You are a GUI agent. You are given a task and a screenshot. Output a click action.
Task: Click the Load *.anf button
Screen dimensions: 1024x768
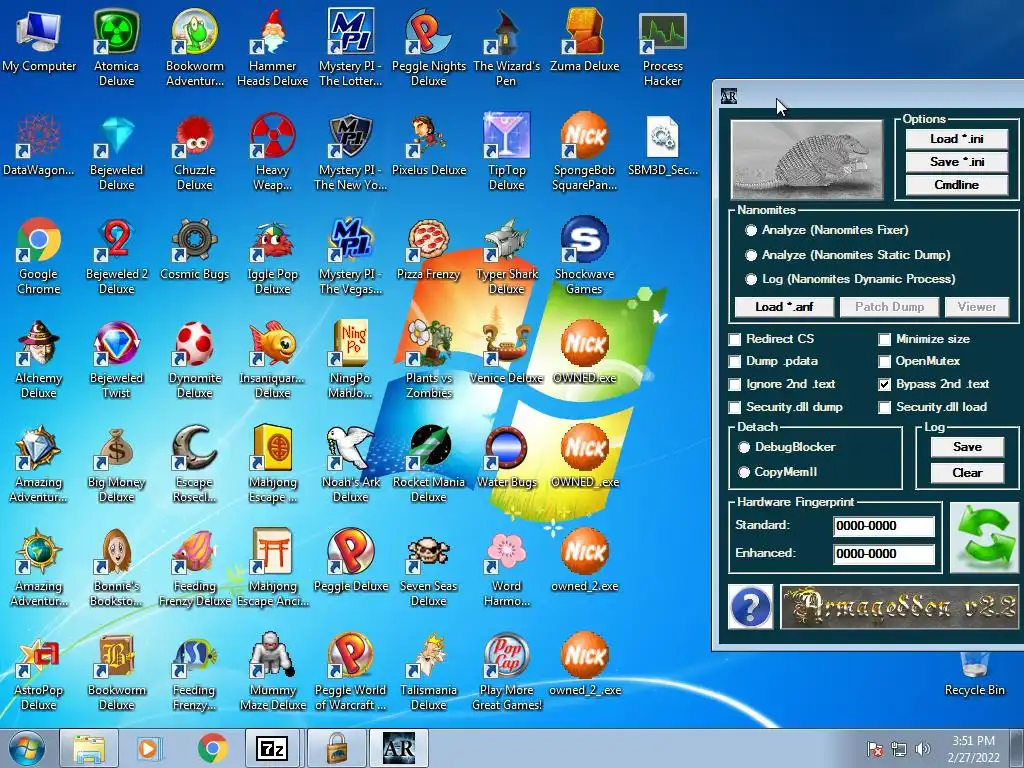coord(784,307)
